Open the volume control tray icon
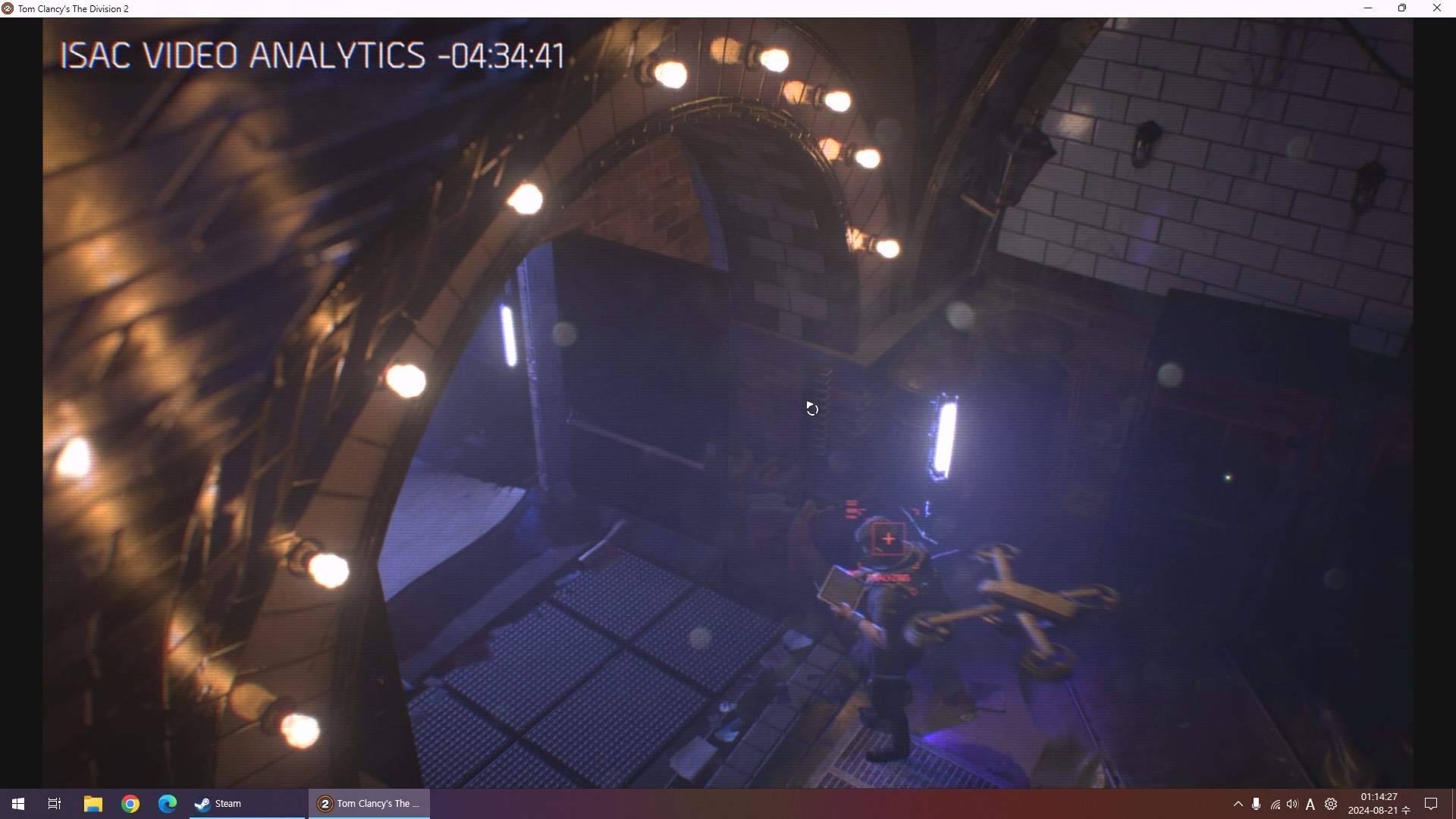The height and width of the screenshot is (819, 1456). (x=1293, y=804)
